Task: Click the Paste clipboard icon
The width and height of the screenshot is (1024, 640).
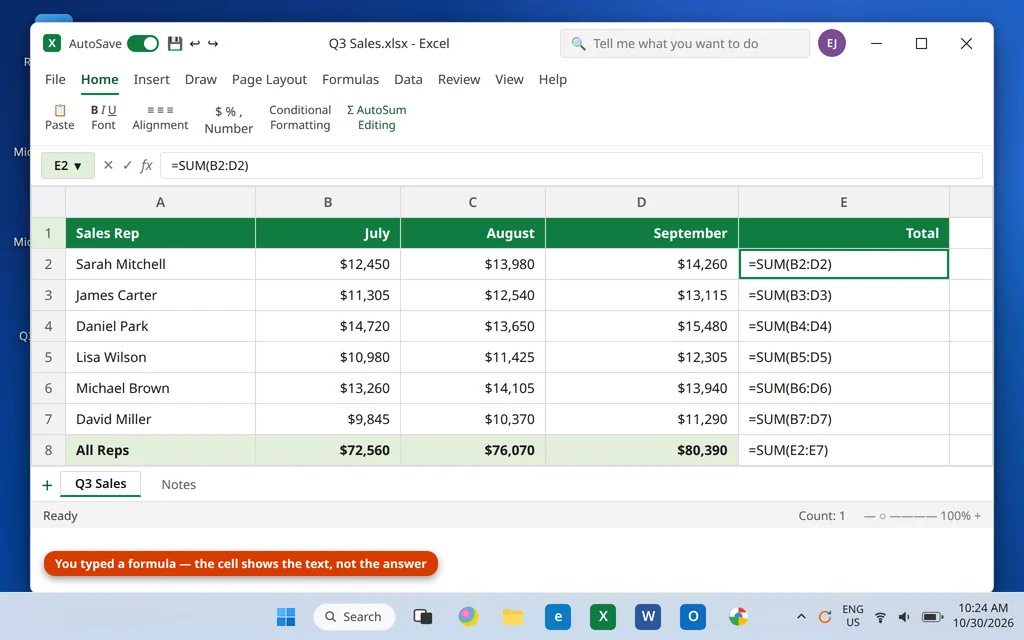Action: (x=59, y=110)
